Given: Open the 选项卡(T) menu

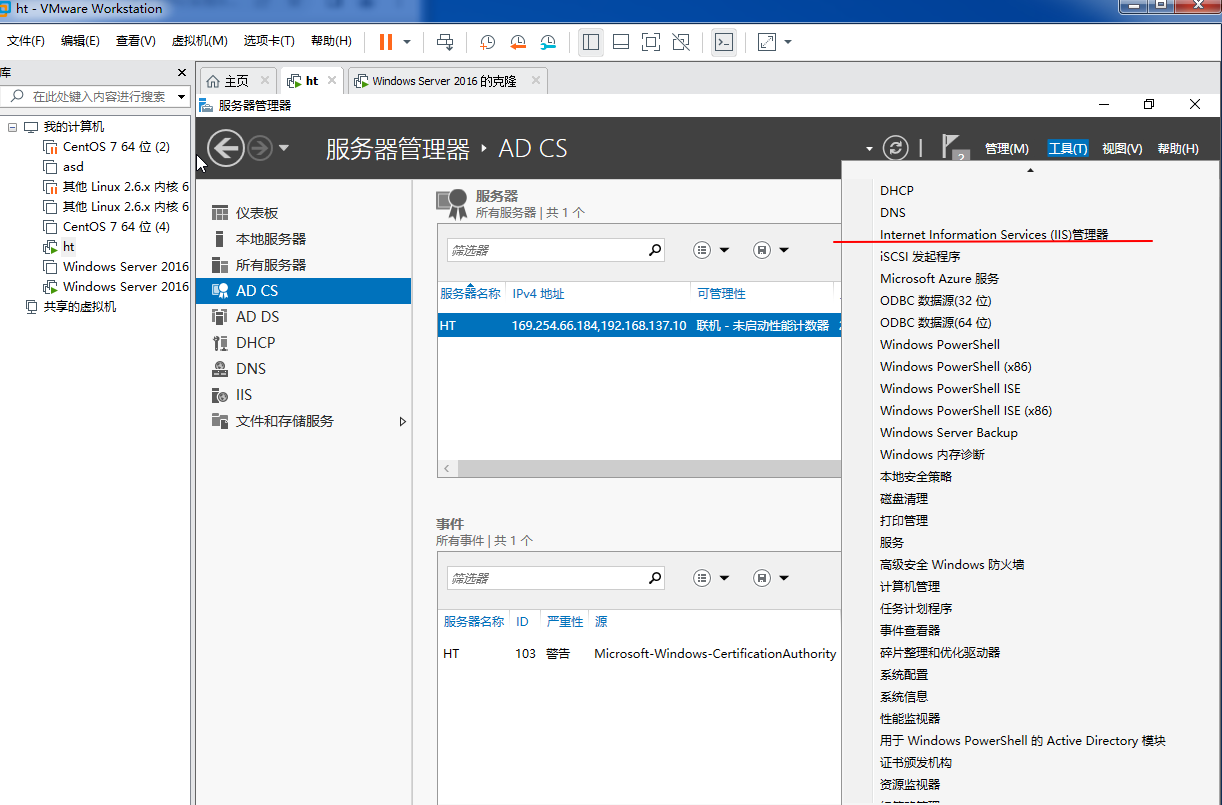Looking at the screenshot, I should (269, 41).
